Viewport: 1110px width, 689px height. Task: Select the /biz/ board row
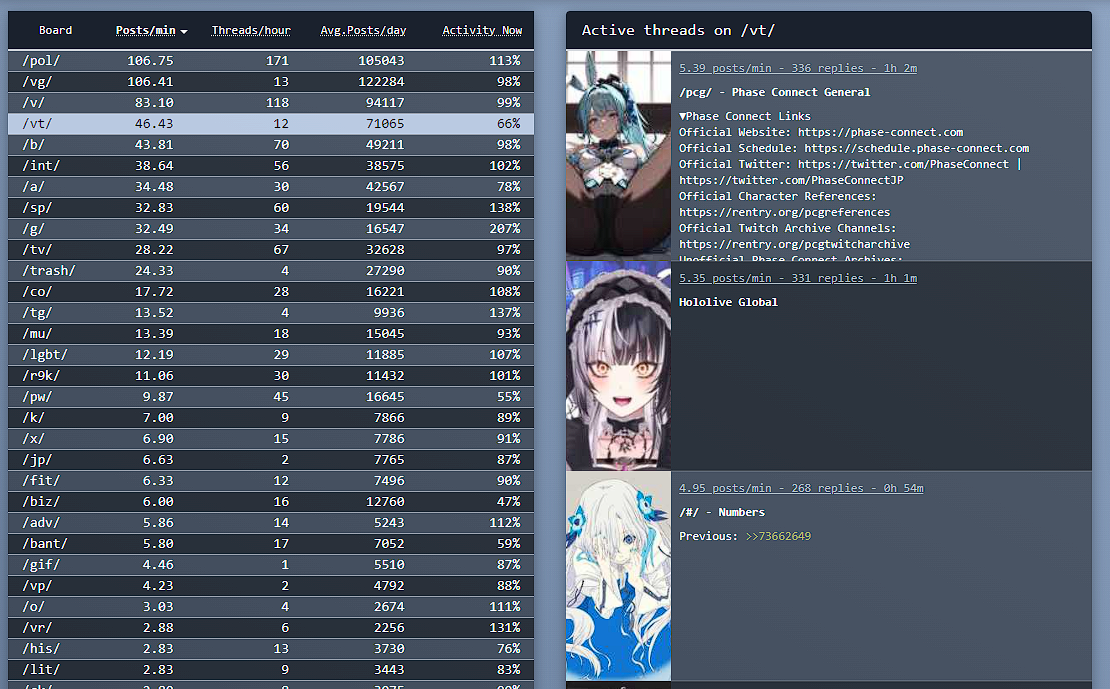(x=271, y=502)
